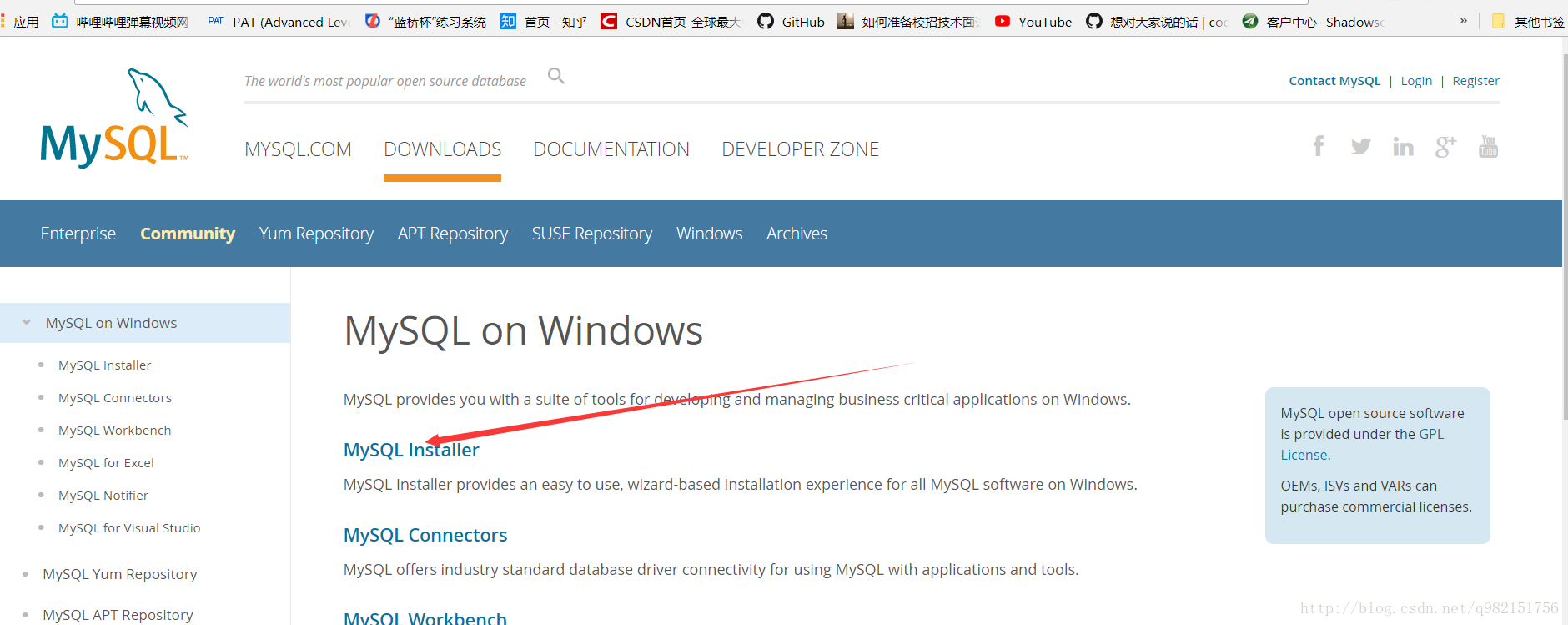Open the 如何准备校招技术面 bookmark
Image resolution: width=1568 pixels, height=625 pixels.
(909, 22)
